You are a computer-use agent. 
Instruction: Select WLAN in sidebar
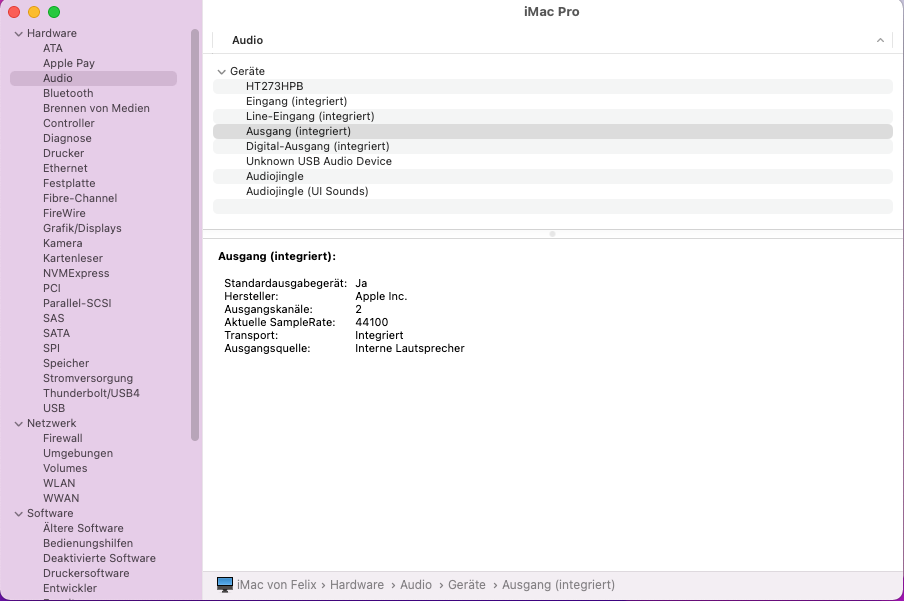[59, 483]
